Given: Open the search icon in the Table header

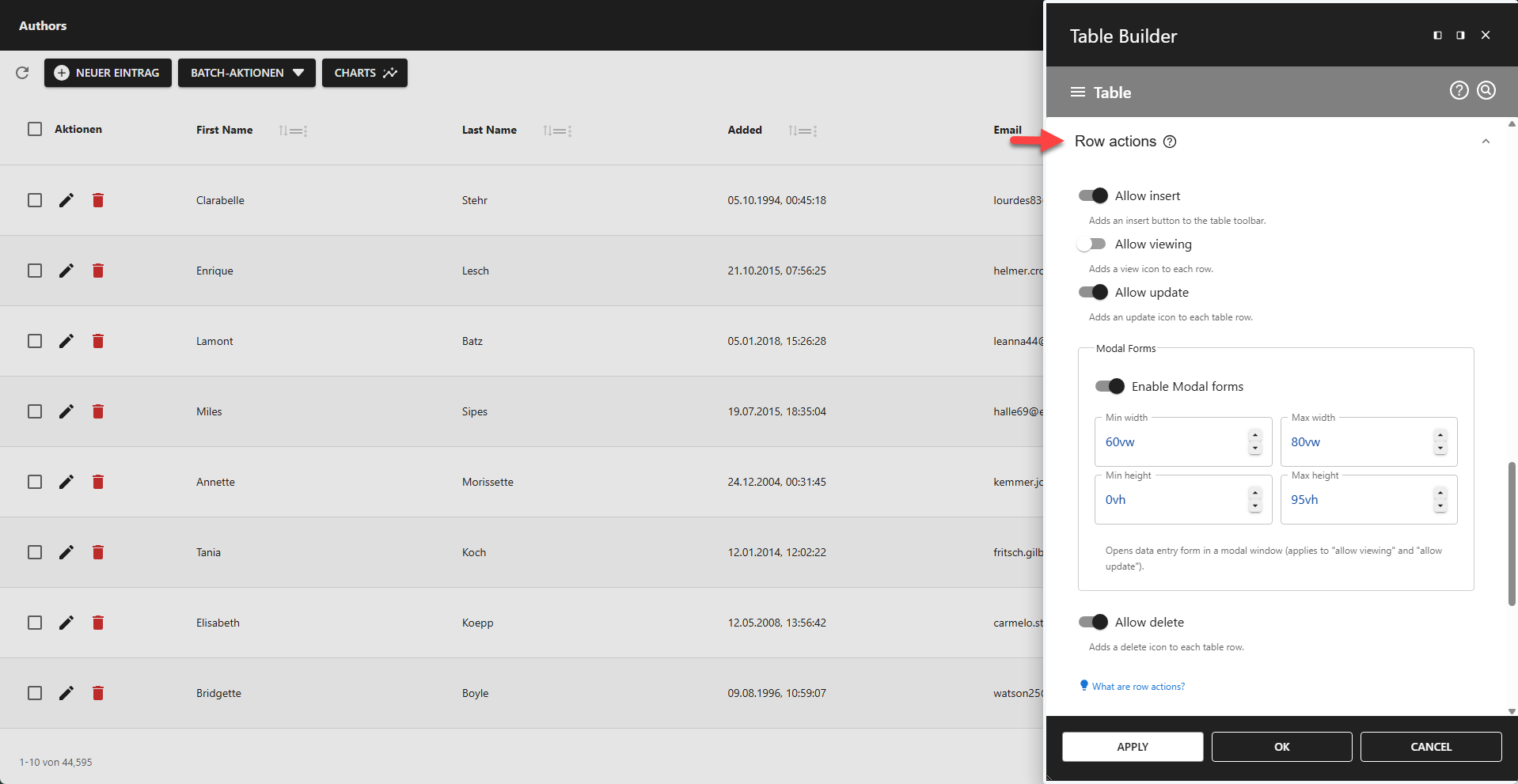Looking at the screenshot, I should click(1486, 90).
